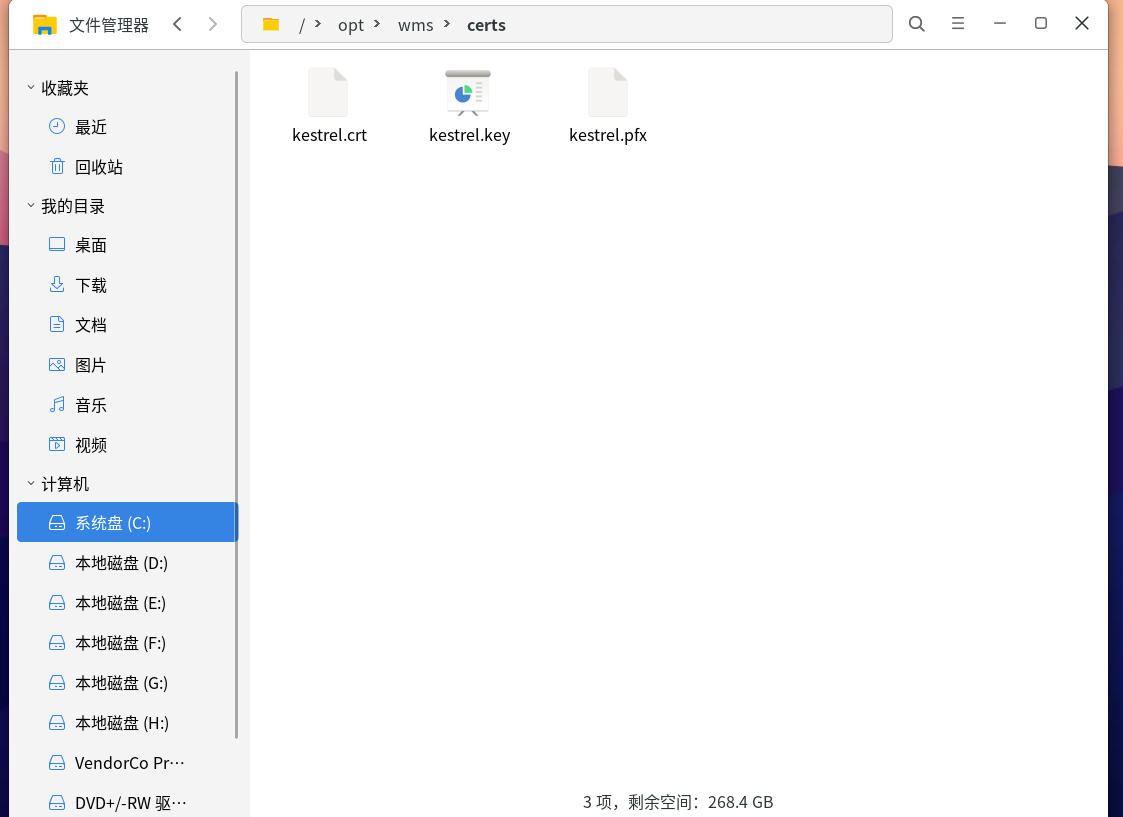The width and height of the screenshot is (1123, 817).
Task: Select the kestrel.key file icon
Action: (468, 93)
